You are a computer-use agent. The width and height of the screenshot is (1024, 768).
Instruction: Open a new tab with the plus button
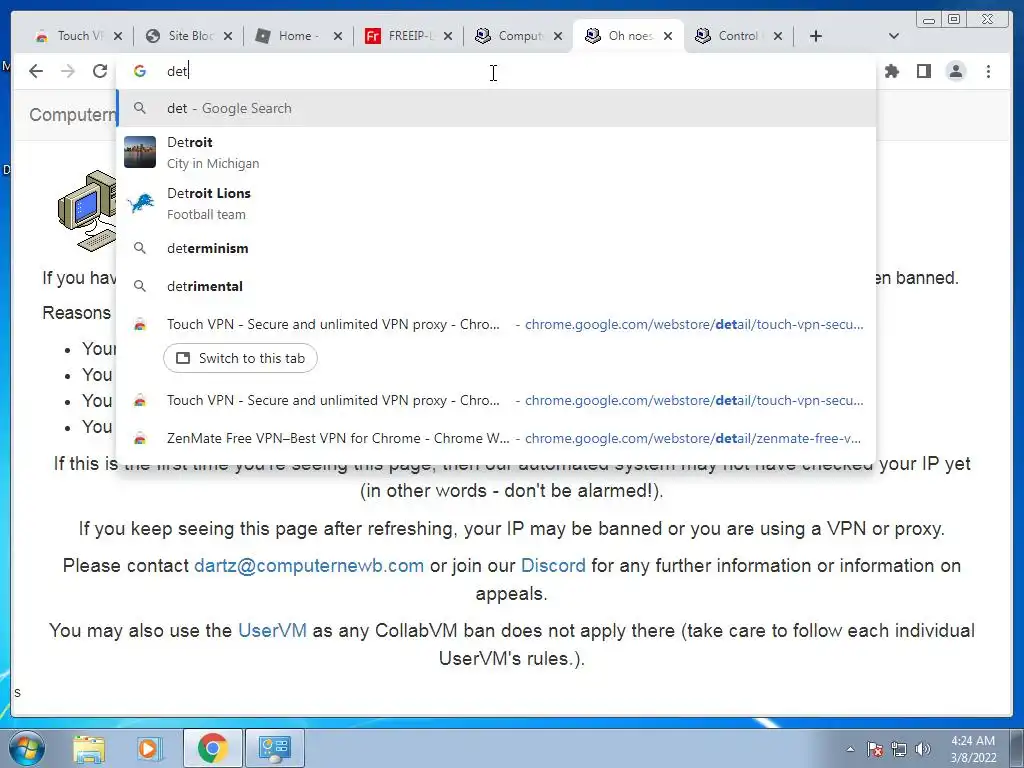pyautogui.click(x=816, y=36)
